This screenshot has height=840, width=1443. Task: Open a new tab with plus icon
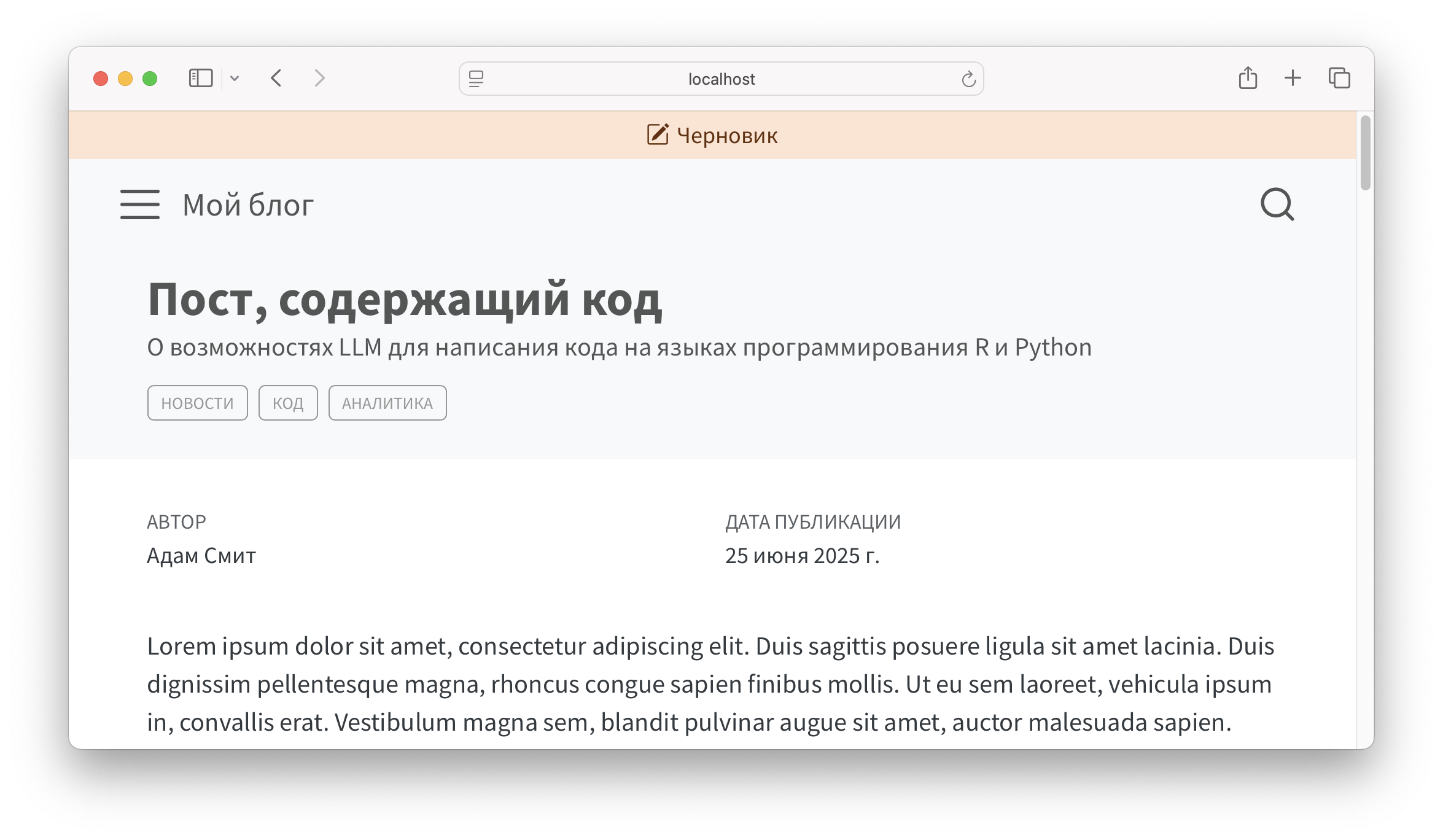[1293, 79]
